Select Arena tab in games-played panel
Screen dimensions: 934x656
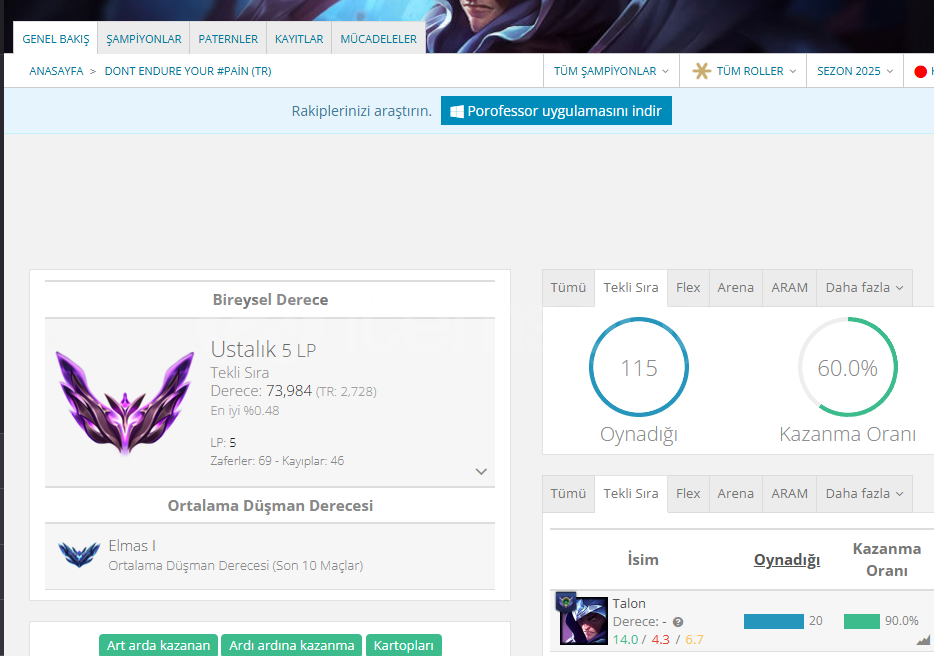(x=736, y=287)
